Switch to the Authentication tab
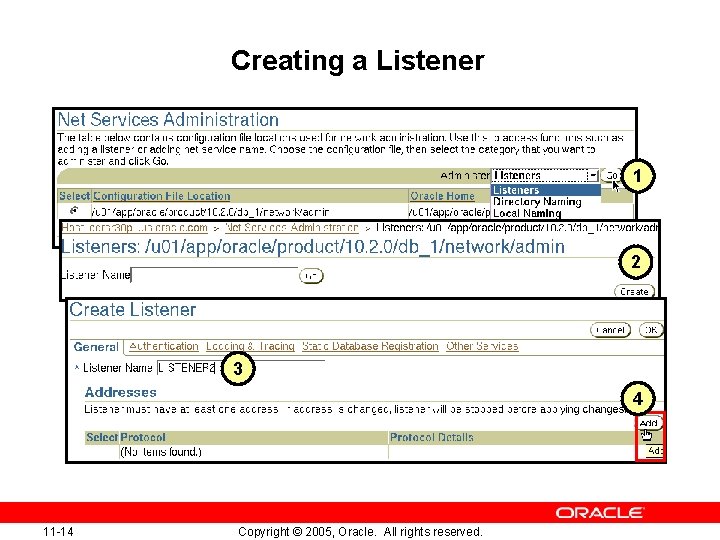 (163, 346)
